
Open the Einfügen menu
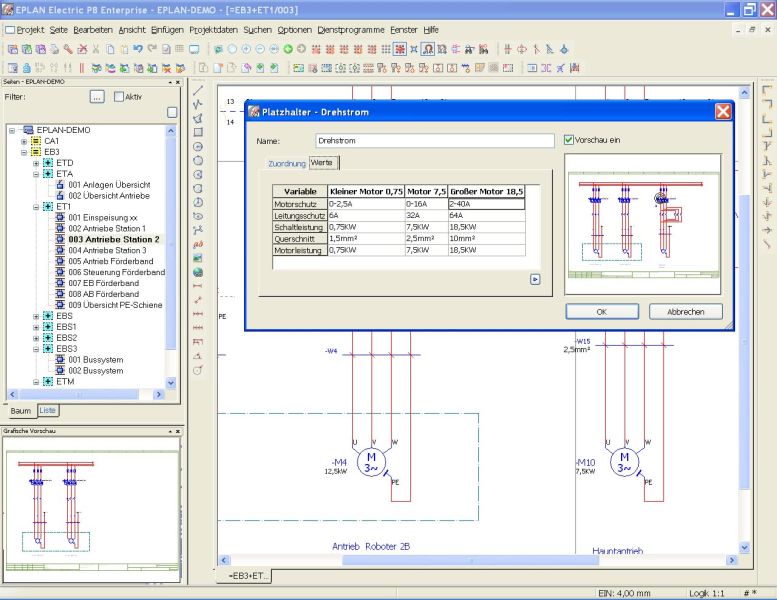coord(167,30)
